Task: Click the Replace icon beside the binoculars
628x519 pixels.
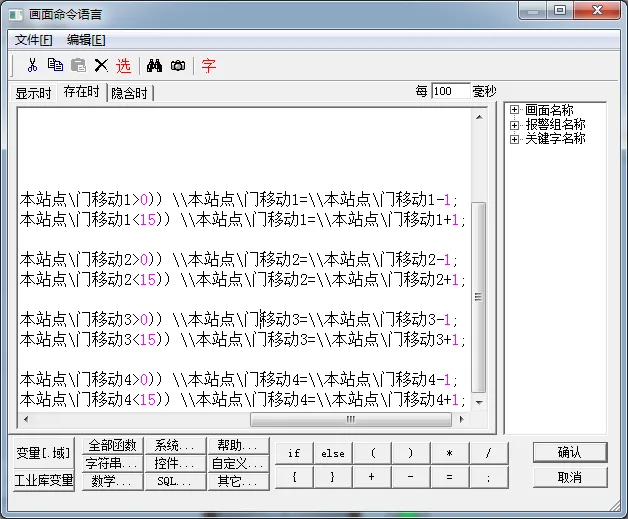Action: coord(178,65)
